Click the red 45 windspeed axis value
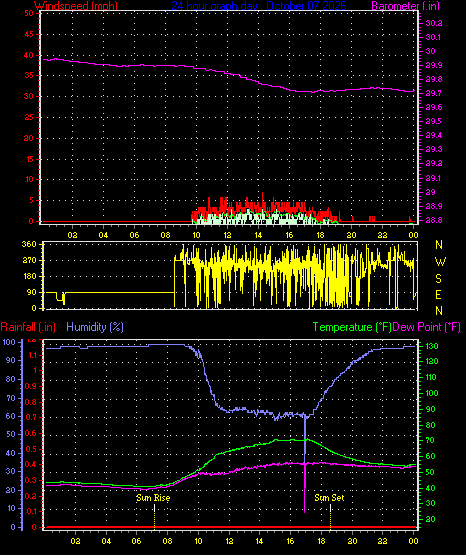The width and height of the screenshot is (466, 555). pyautogui.click(x=29, y=34)
